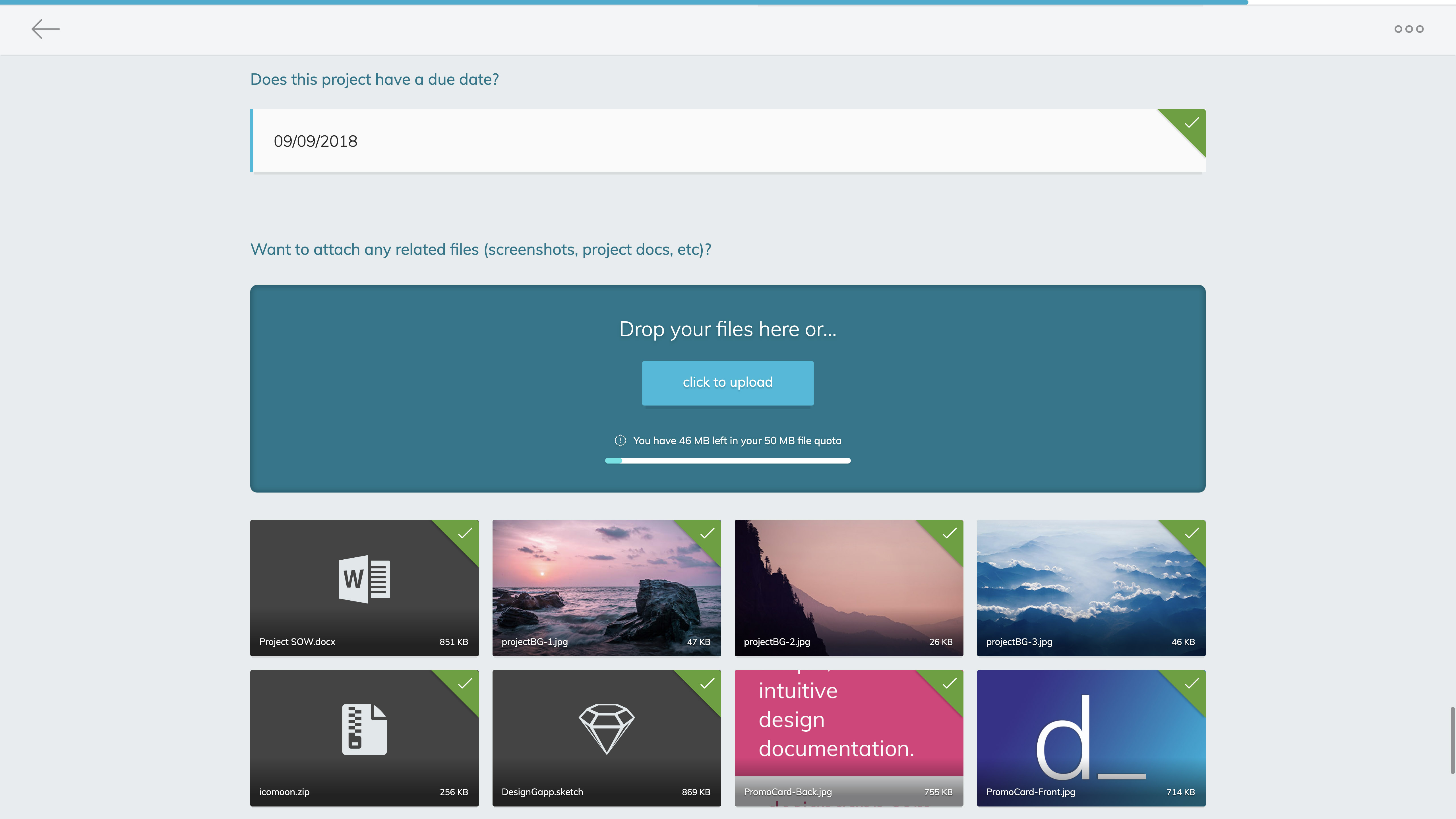Image resolution: width=1456 pixels, height=819 pixels.
Task: Click the 'Drop your files here or...' text
Action: pyautogui.click(x=727, y=330)
